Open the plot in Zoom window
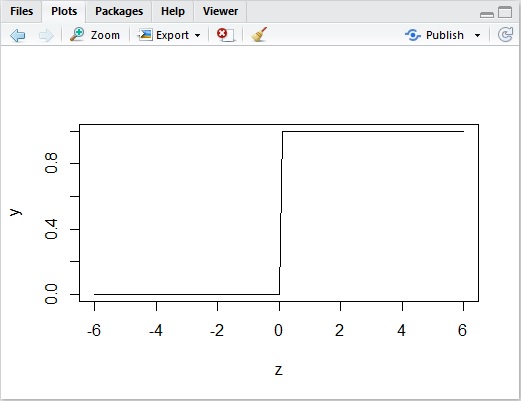This screenshot has width=521, height=401. 95,35
